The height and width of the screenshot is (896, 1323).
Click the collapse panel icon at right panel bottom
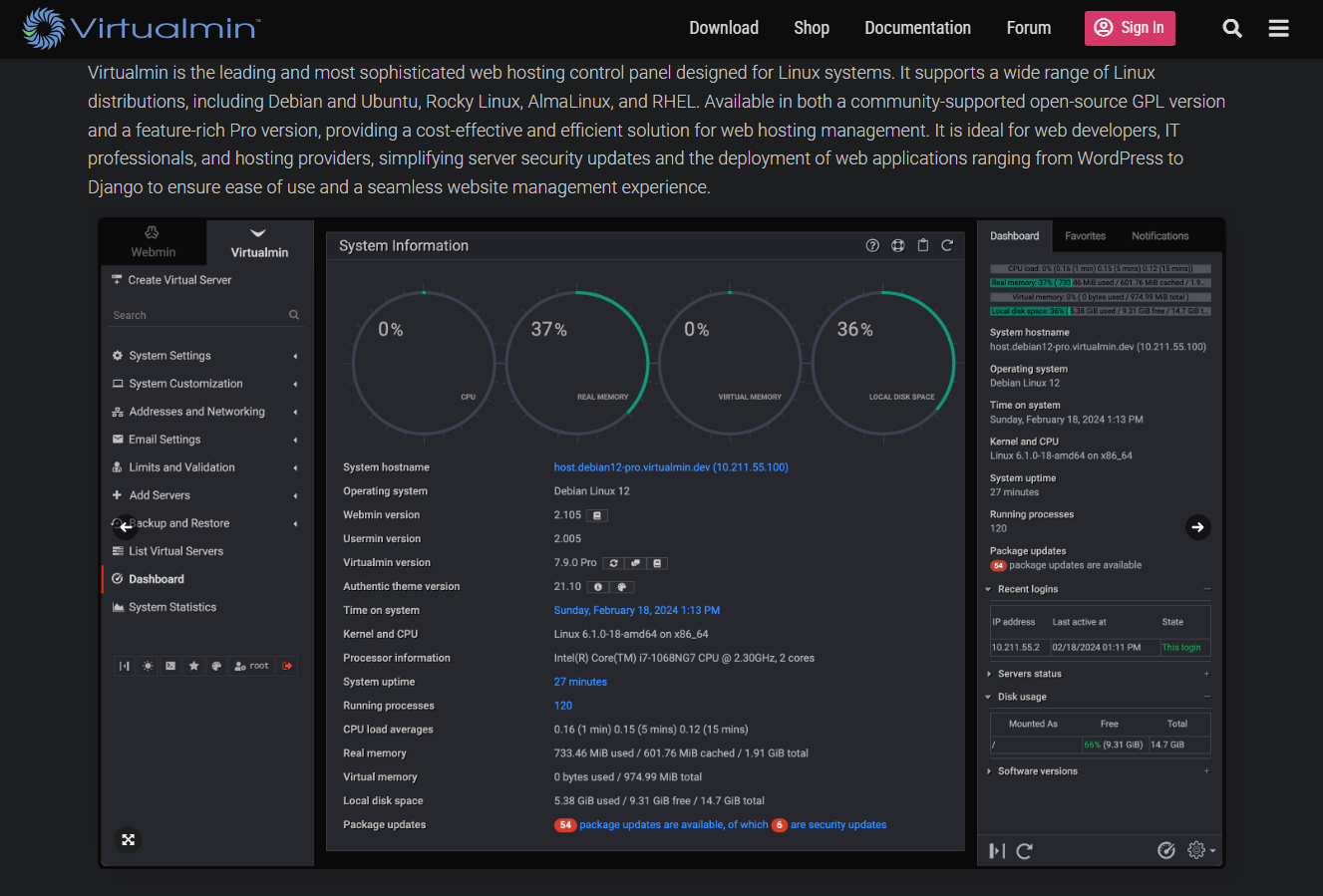click(x=997, y=850)
